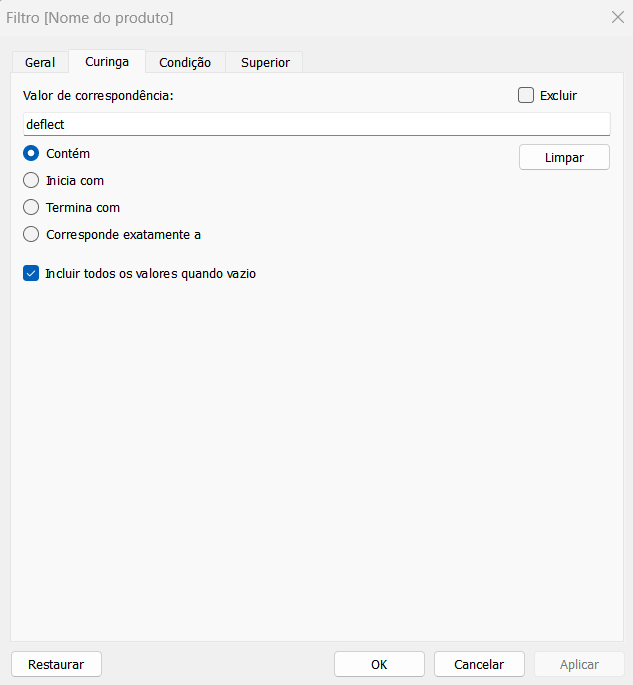Viewport: 633px width, 685px height.
Task: Switch to the Geral tab
Action: pyautogui.click(x=40, y=62)
